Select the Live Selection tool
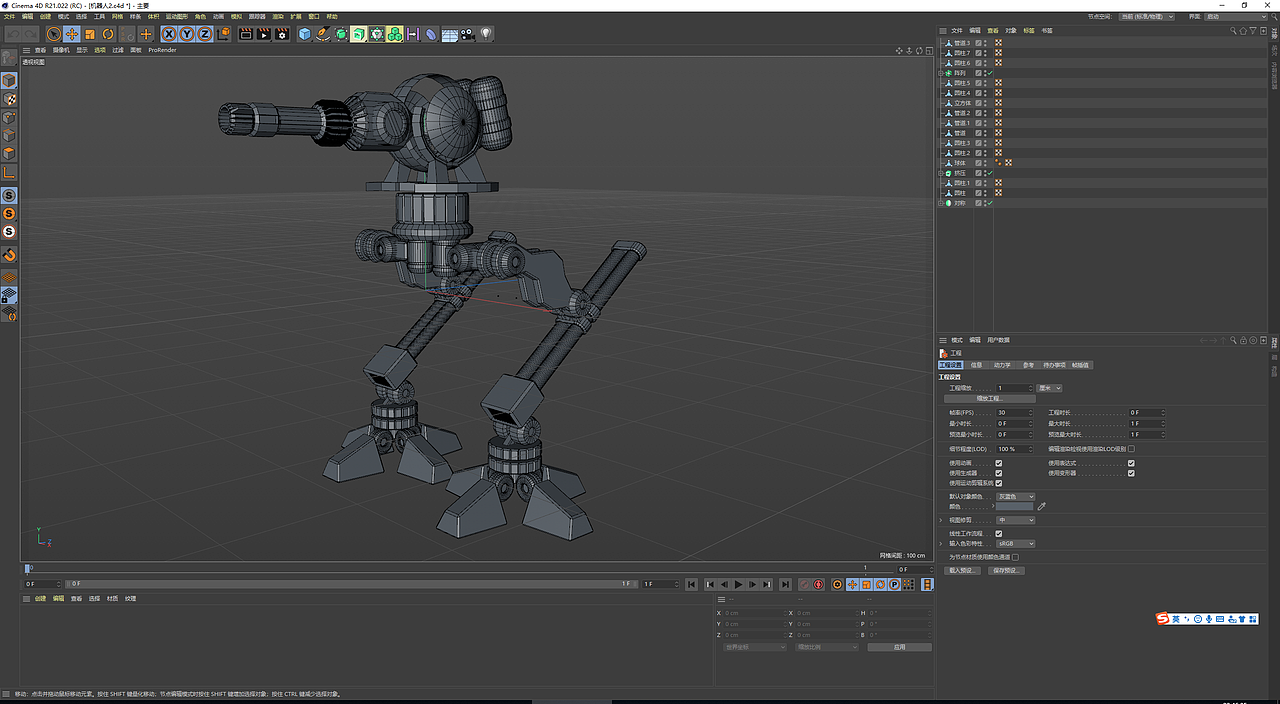Image resolution: width=1280 pixels, height=704 pixels. pos(54,34)
